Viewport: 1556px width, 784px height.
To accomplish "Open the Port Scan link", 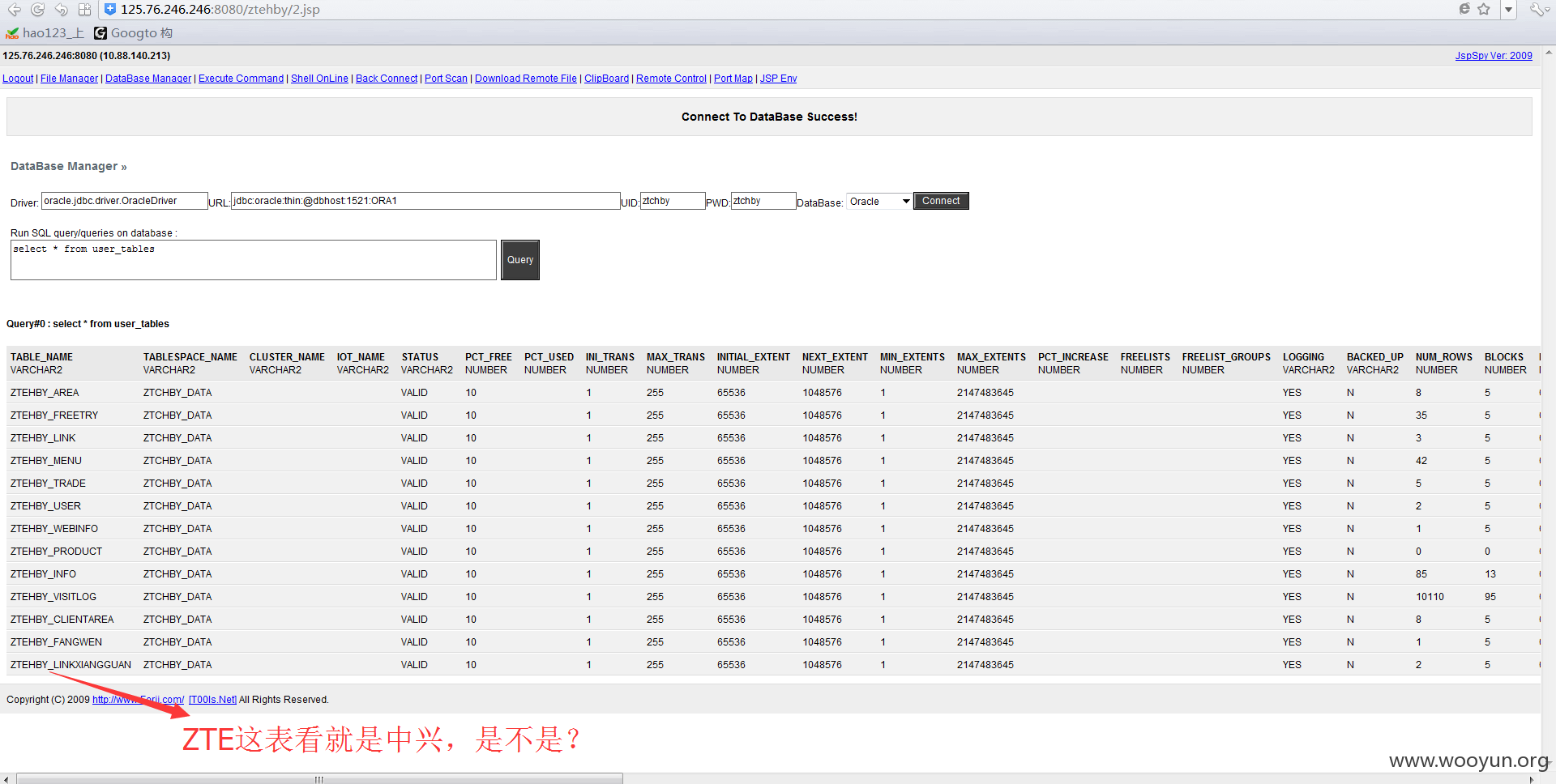I will pos(446,79).
